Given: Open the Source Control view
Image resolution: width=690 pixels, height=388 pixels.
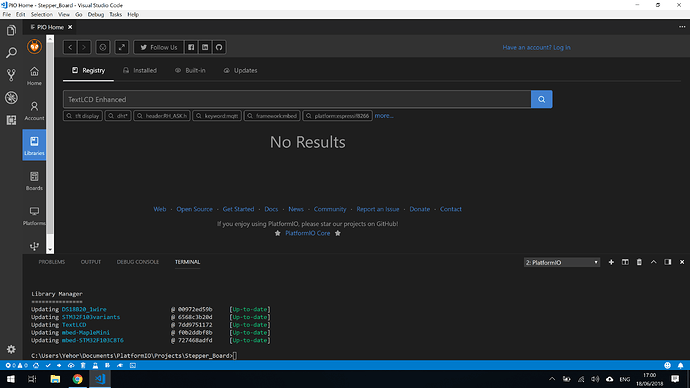Looking at the screenshot, I should [11, 75].
